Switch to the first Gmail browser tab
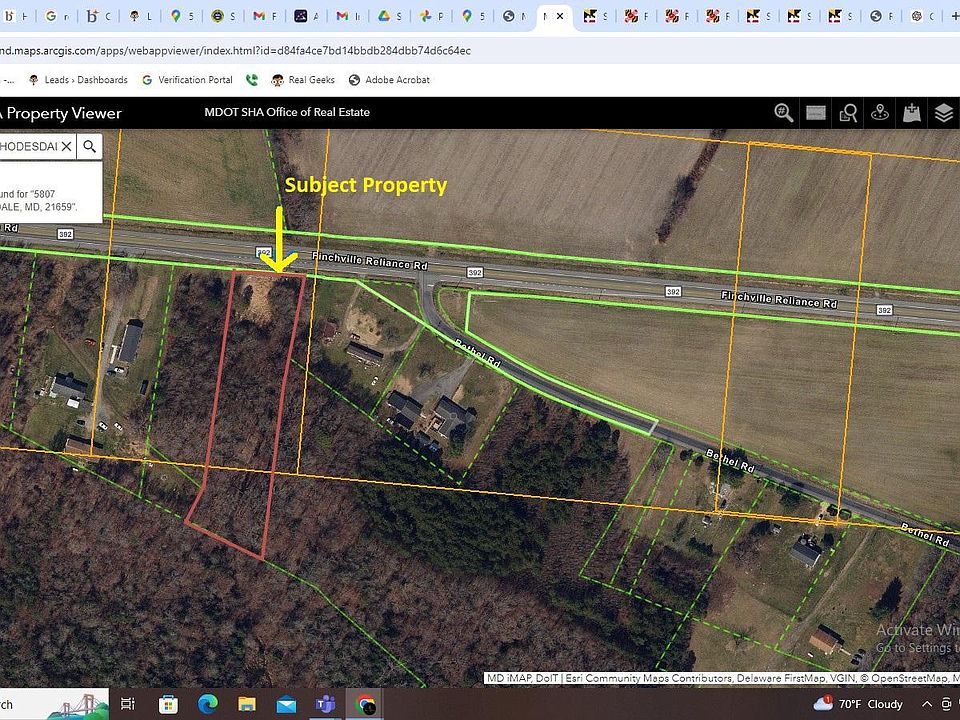The image size is (960, 720). click(264, 17)
